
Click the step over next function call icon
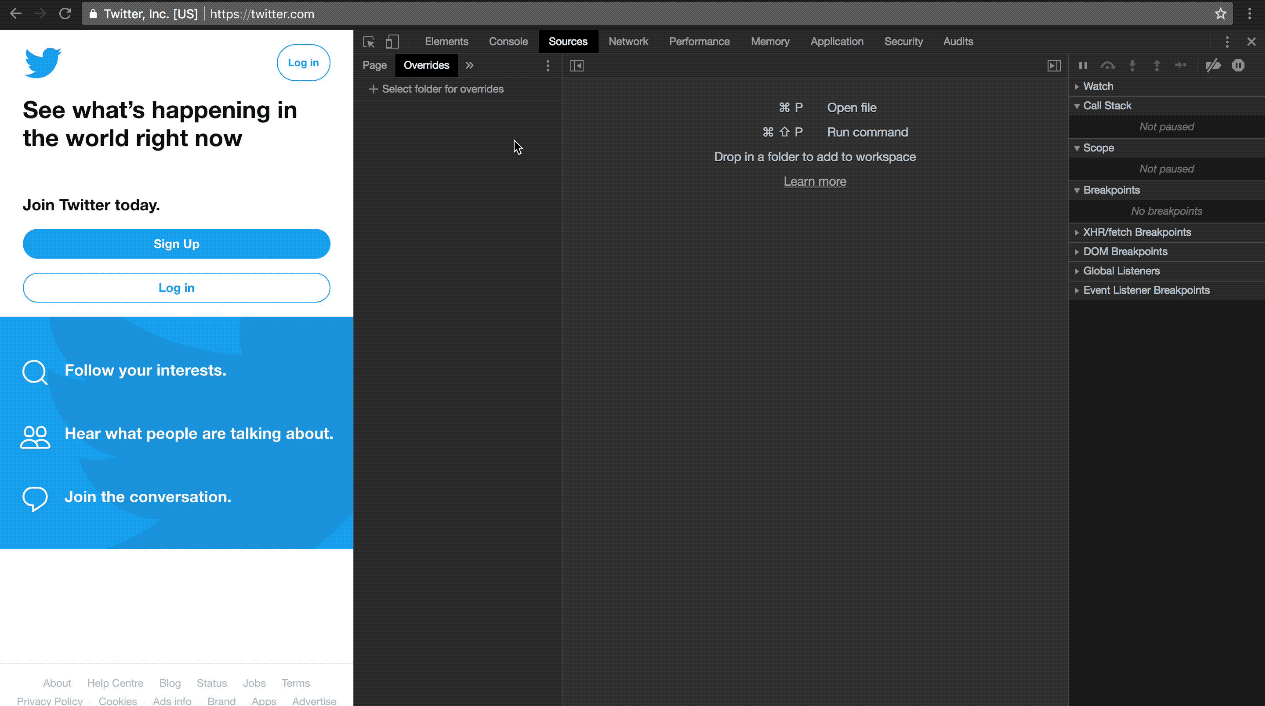[1107, 65]
